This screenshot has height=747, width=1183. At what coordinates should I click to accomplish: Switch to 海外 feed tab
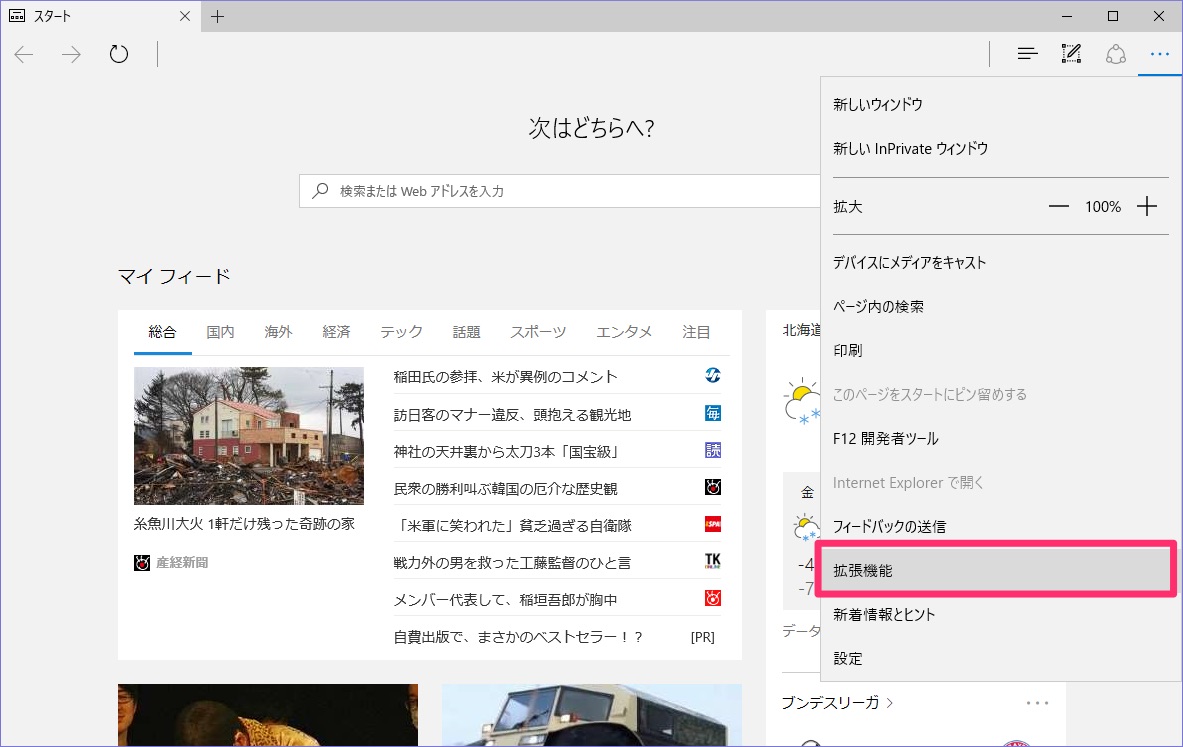point(278,332)
